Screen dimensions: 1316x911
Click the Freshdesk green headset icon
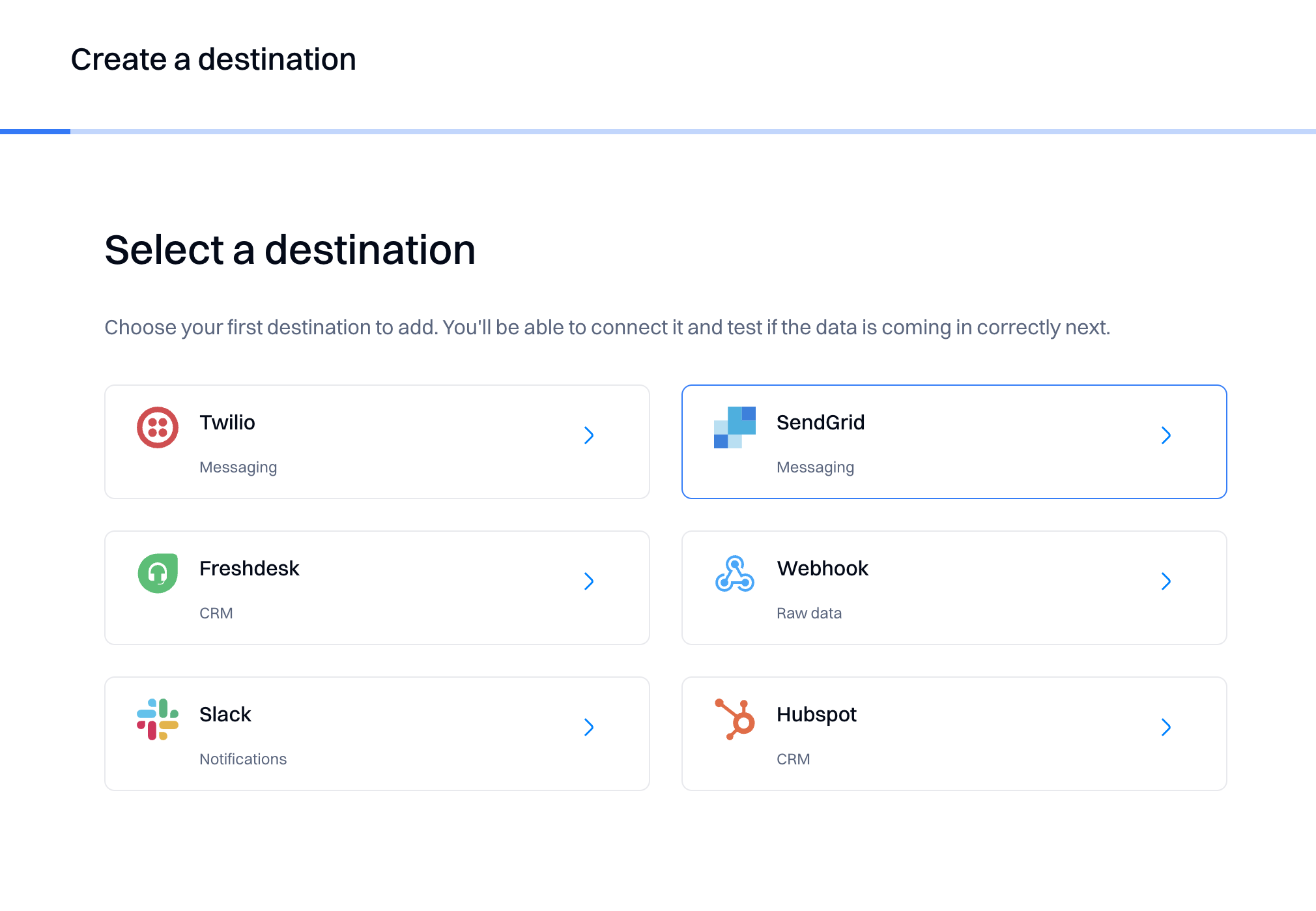(157, 573)
